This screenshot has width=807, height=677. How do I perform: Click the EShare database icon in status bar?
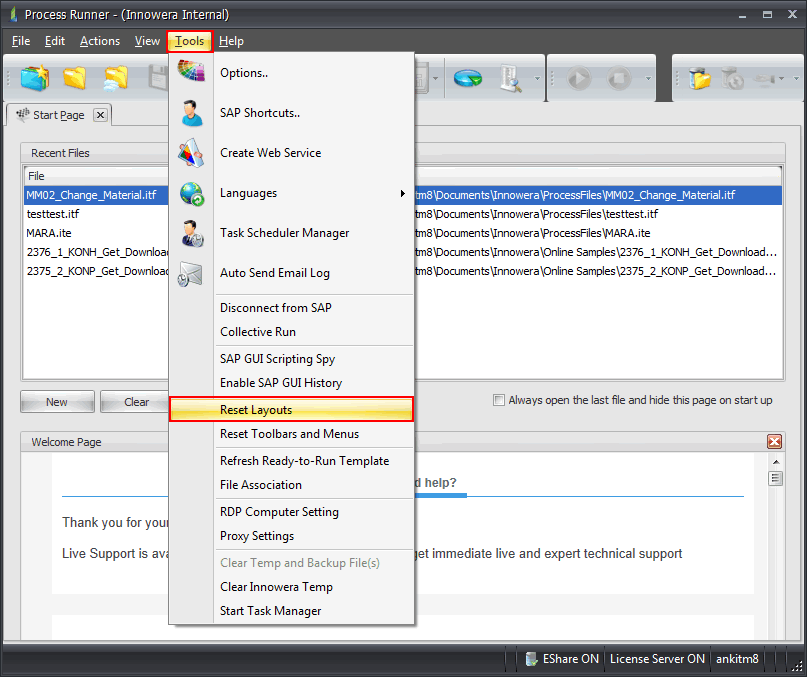coord(531,659)
